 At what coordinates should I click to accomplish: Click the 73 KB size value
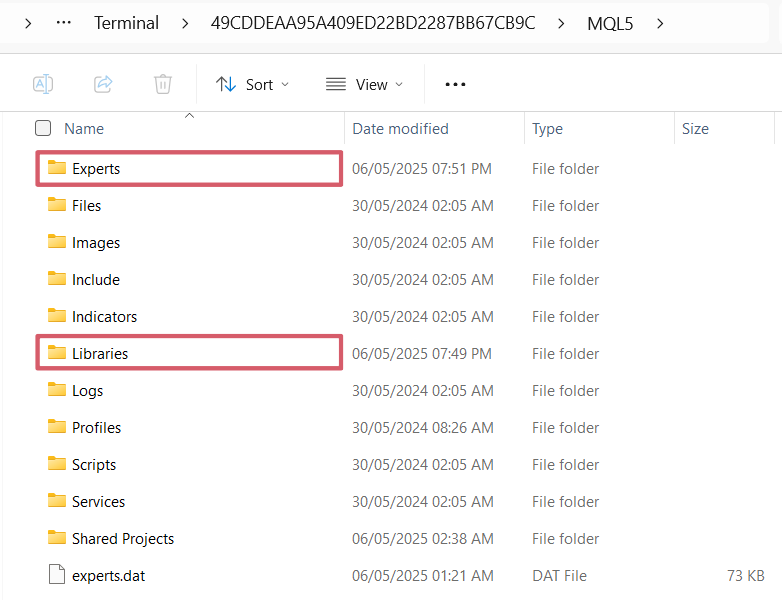[x=746, y=576]
